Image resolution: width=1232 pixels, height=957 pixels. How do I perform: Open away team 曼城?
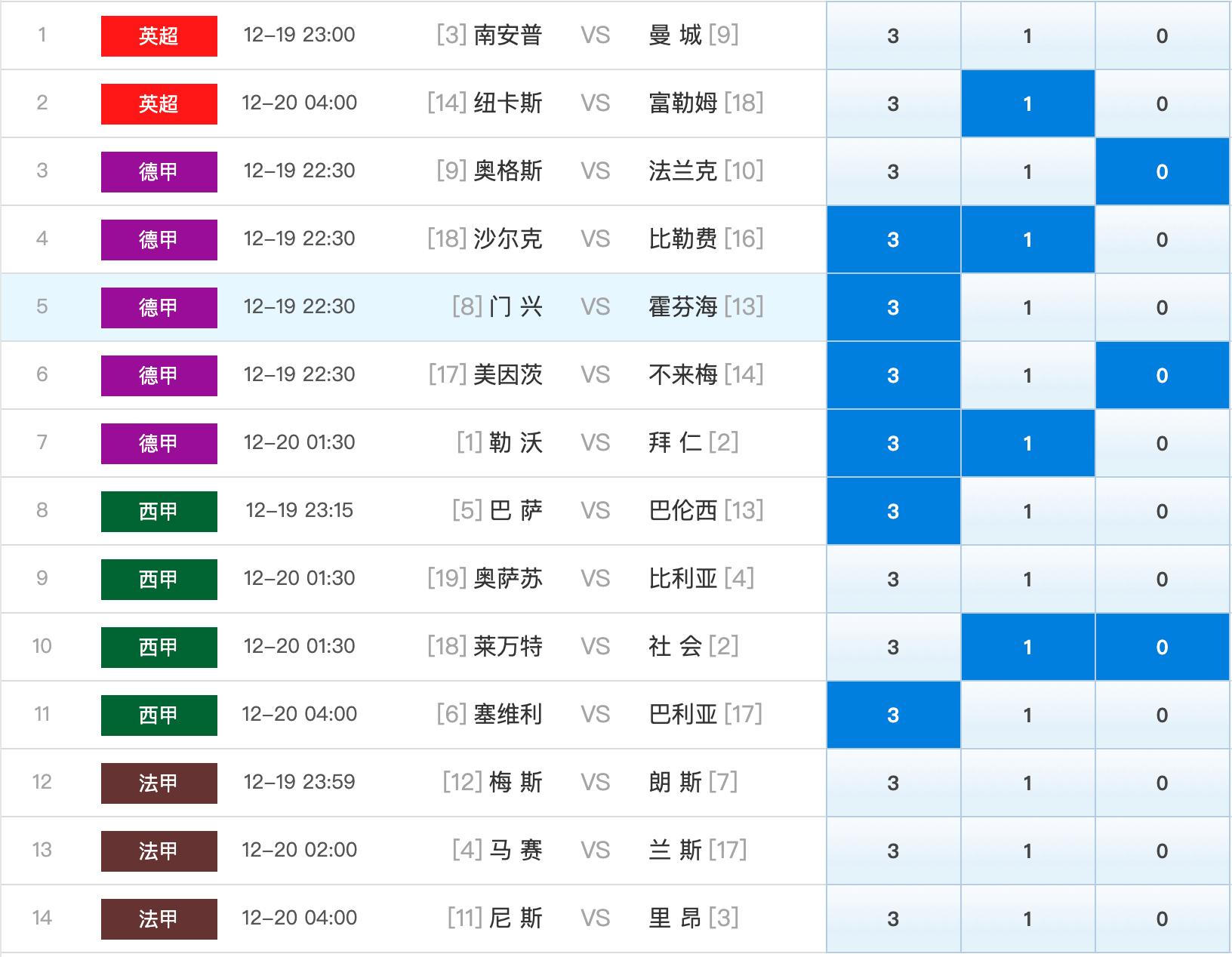point(675,35)
